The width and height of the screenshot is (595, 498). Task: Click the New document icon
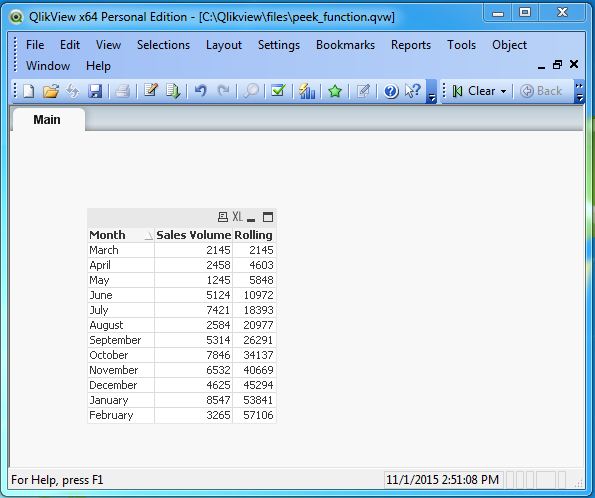point(29,91)
